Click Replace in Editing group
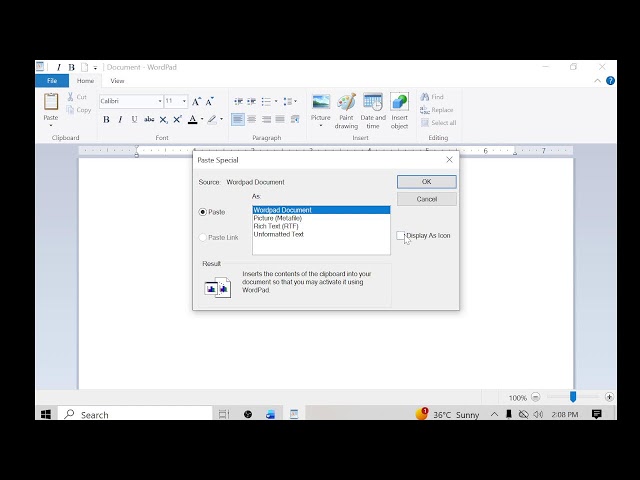Viewport: 640px width, 480px height. pos(436,110)
